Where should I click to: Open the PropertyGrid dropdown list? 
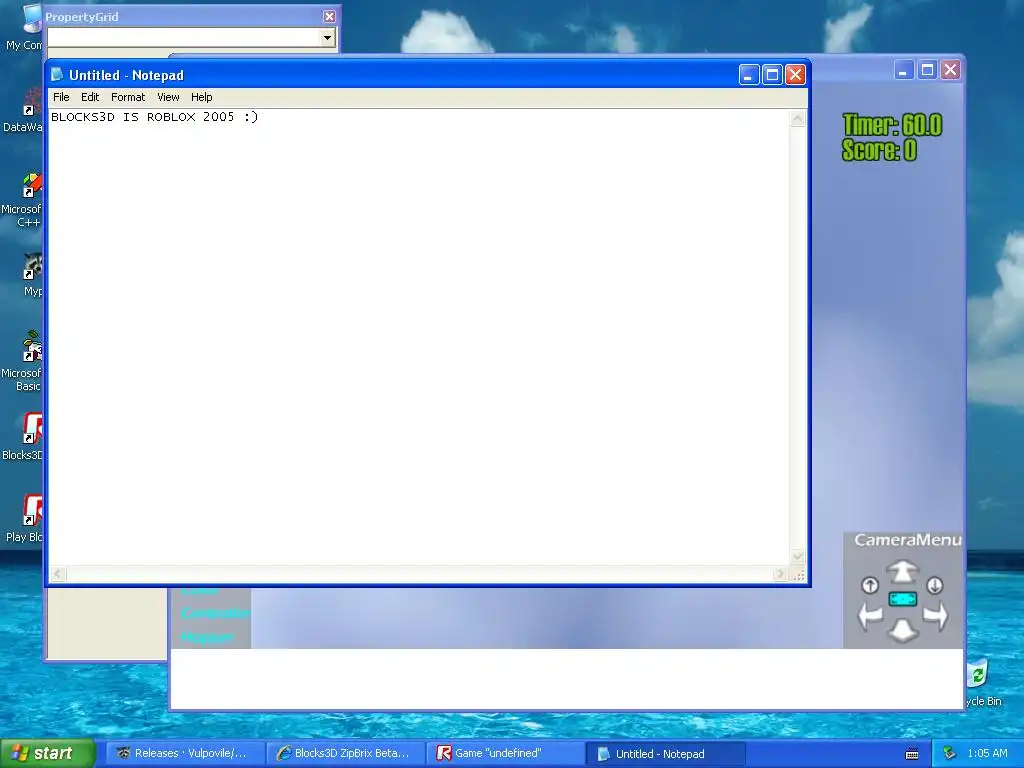pos(327,38)
